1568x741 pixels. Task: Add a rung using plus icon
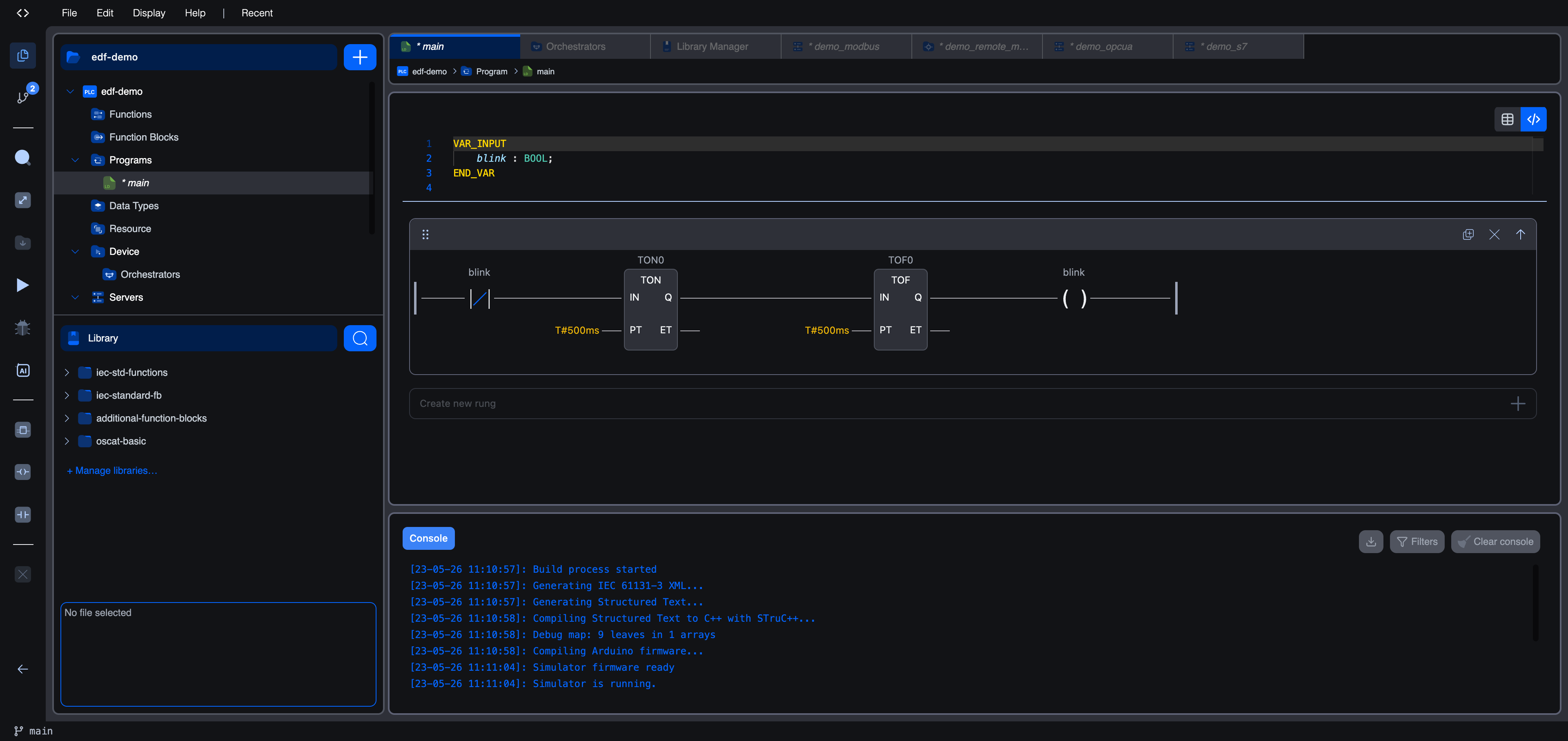(x=1518, y=404)
